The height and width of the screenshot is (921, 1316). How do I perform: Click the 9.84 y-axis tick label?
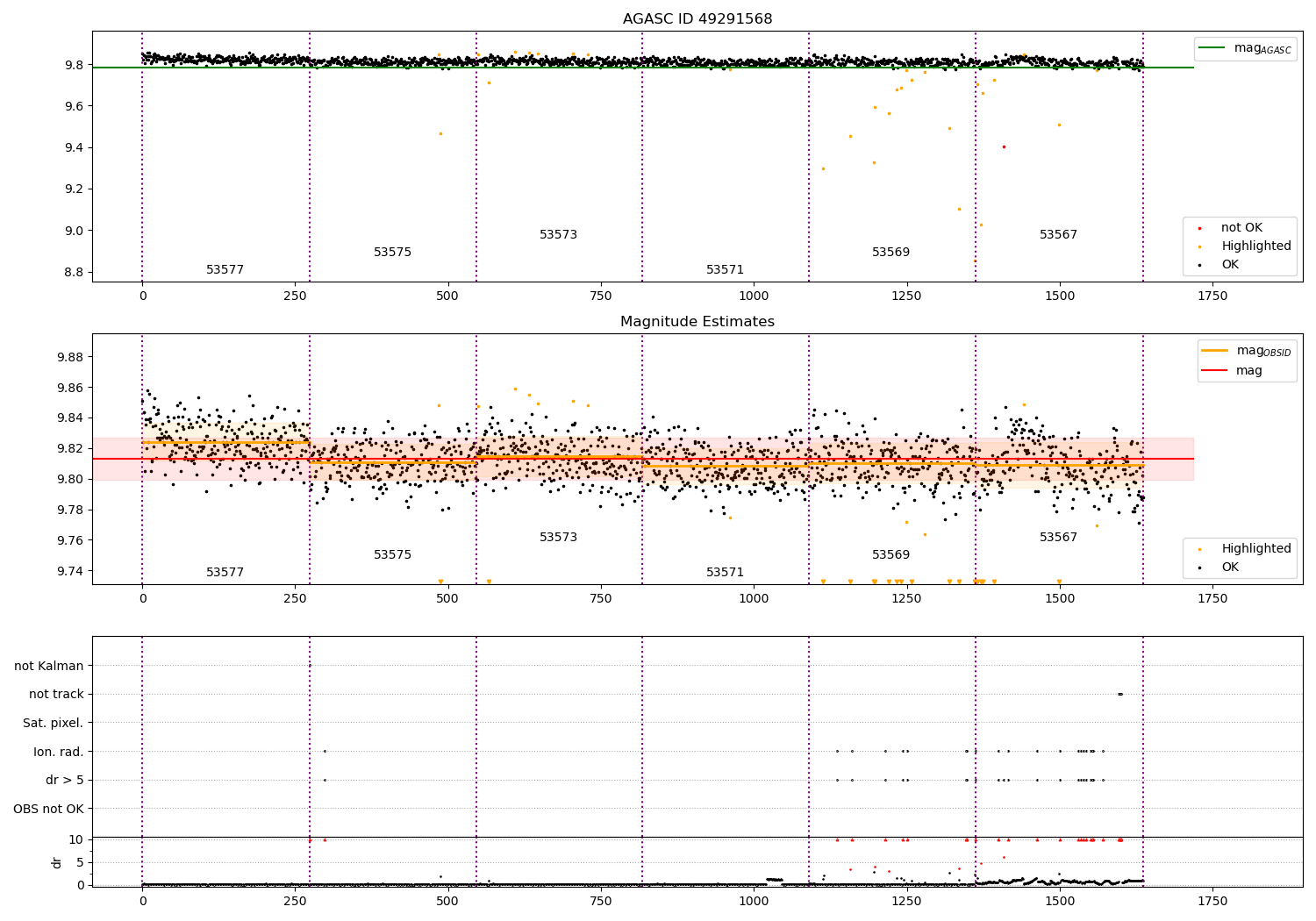pos(70,418)
